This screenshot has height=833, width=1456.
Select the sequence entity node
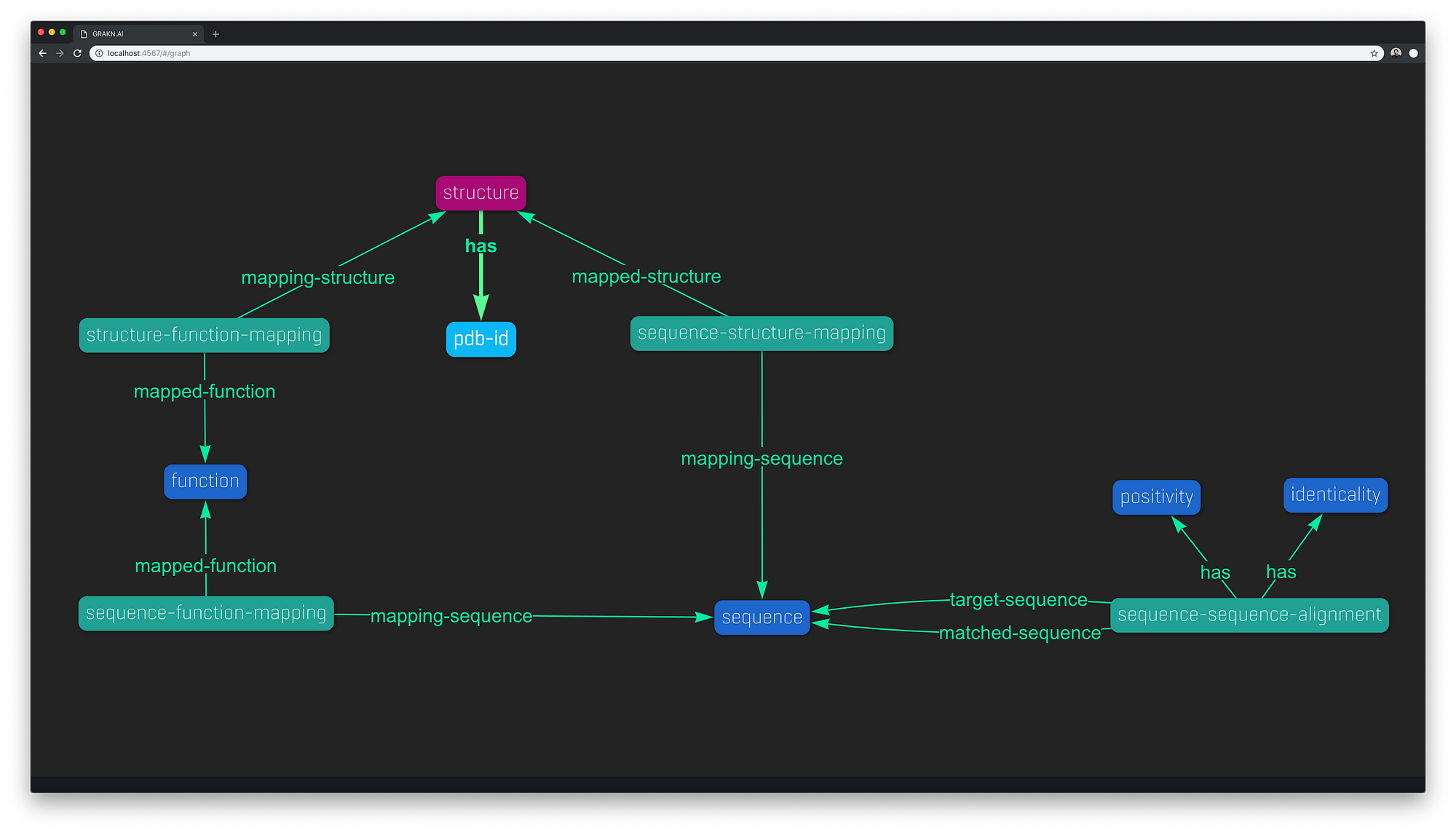coord(761,617)
